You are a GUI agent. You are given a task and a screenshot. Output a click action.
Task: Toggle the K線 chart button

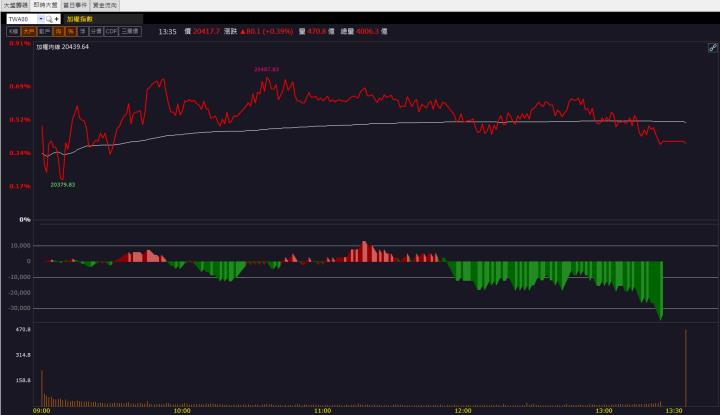[x=13, y=32]
